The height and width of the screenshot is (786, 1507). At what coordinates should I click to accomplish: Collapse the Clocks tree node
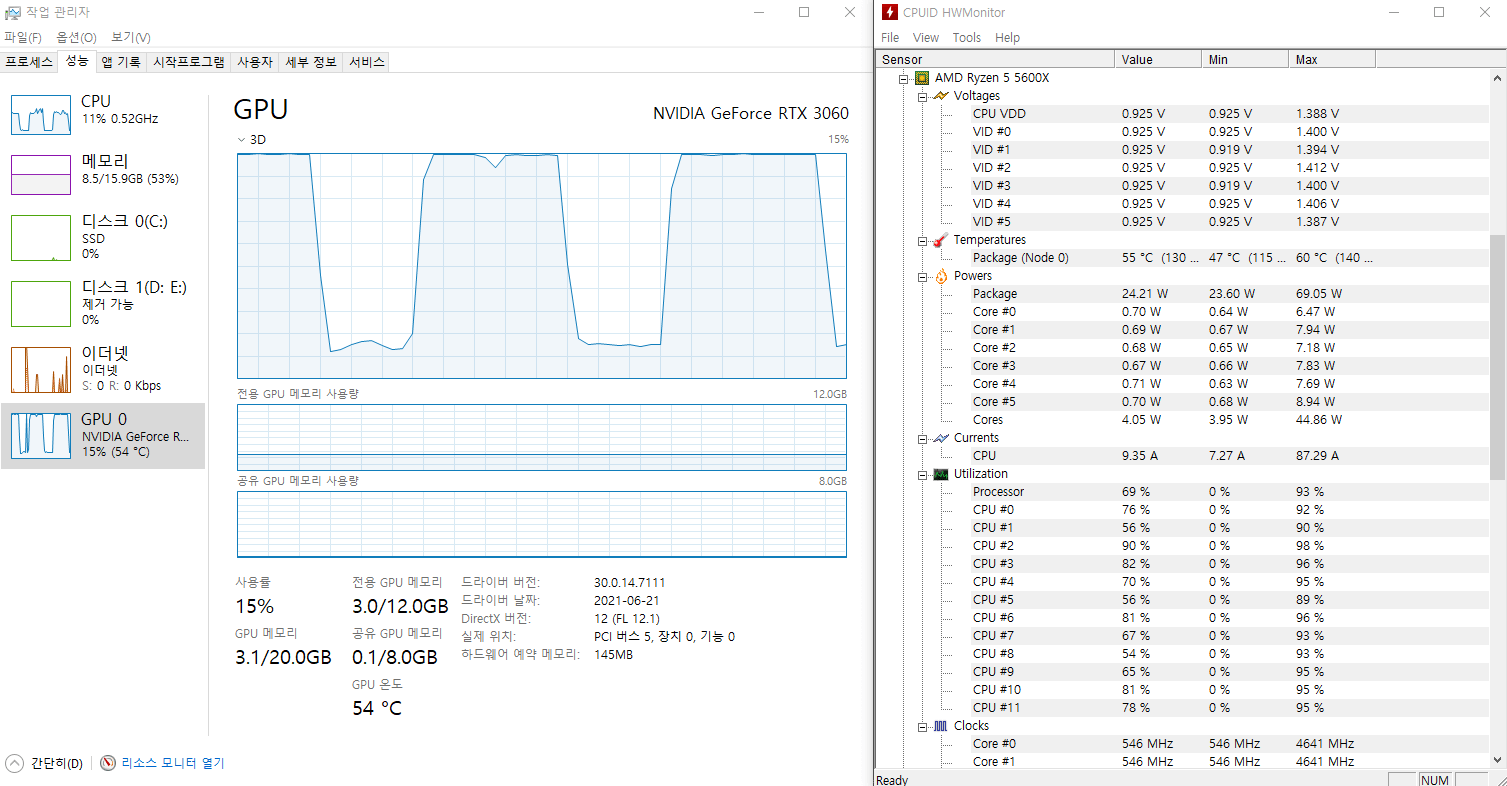[922, 726]
